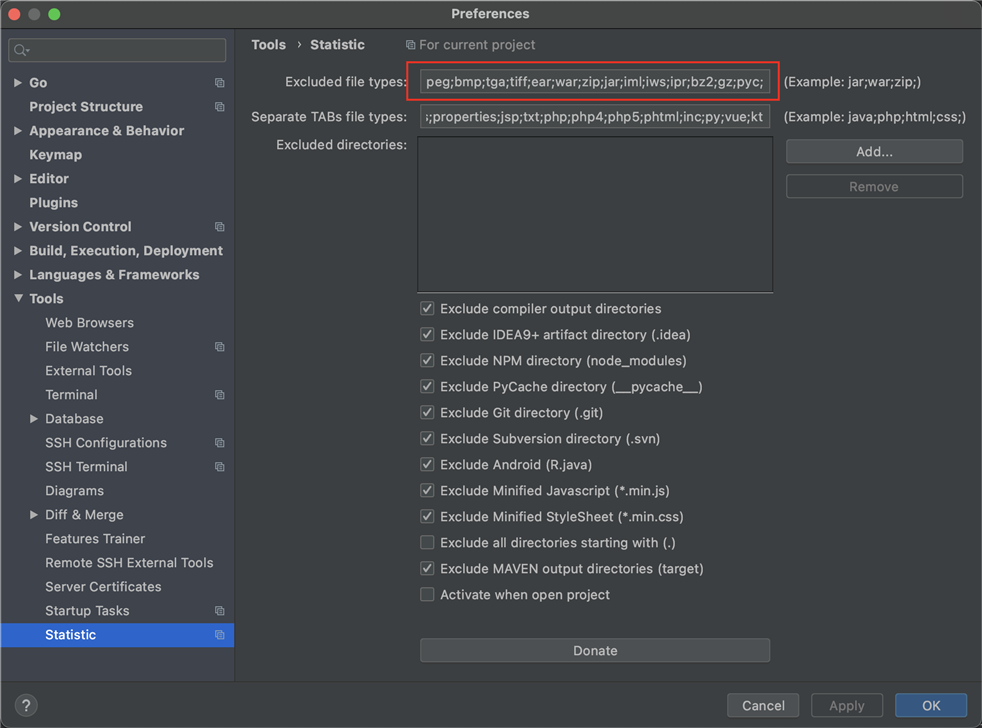Screen dimensions: 982x728
Task: Click project-level icon beside SSH Configurations
Action: (220, 443)
